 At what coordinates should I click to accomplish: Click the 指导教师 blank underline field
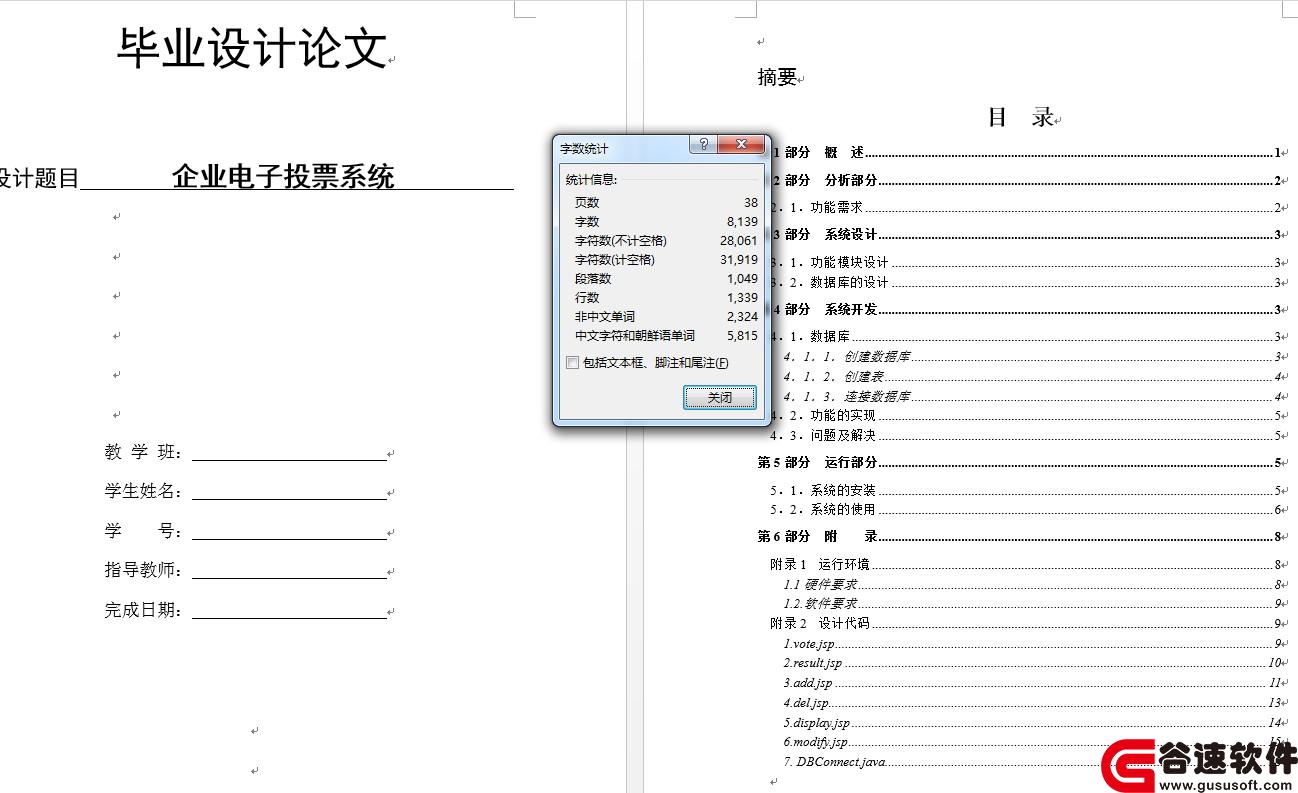click(x=289, y=570)
